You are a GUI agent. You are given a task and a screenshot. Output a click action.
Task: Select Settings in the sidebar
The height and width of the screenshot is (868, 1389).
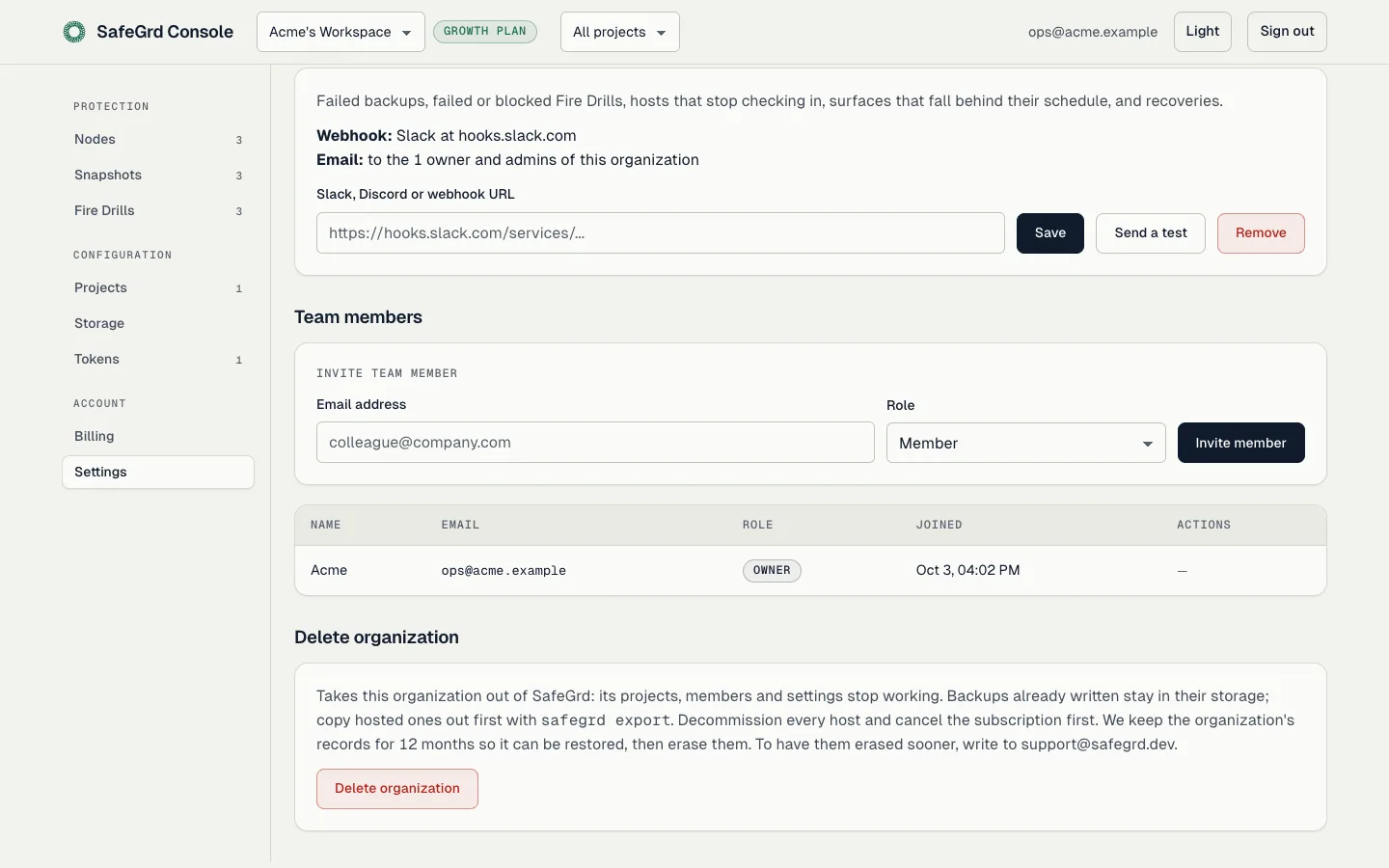point(158,472)
